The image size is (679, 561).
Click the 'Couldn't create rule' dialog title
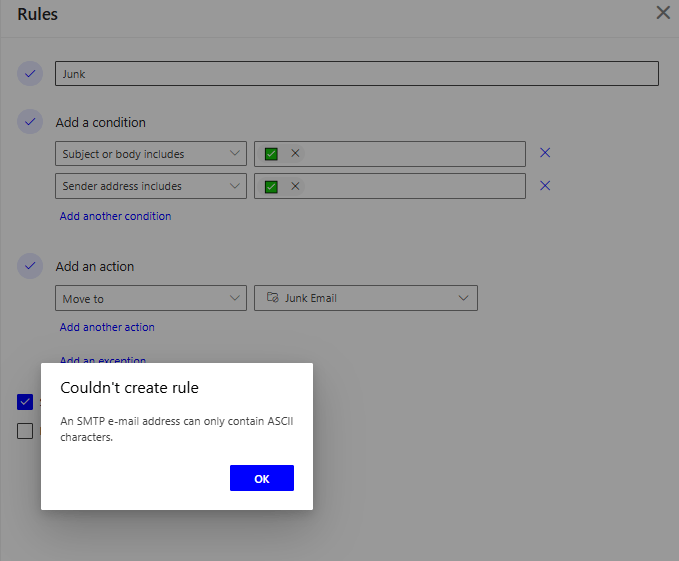[x=129, y=387]
